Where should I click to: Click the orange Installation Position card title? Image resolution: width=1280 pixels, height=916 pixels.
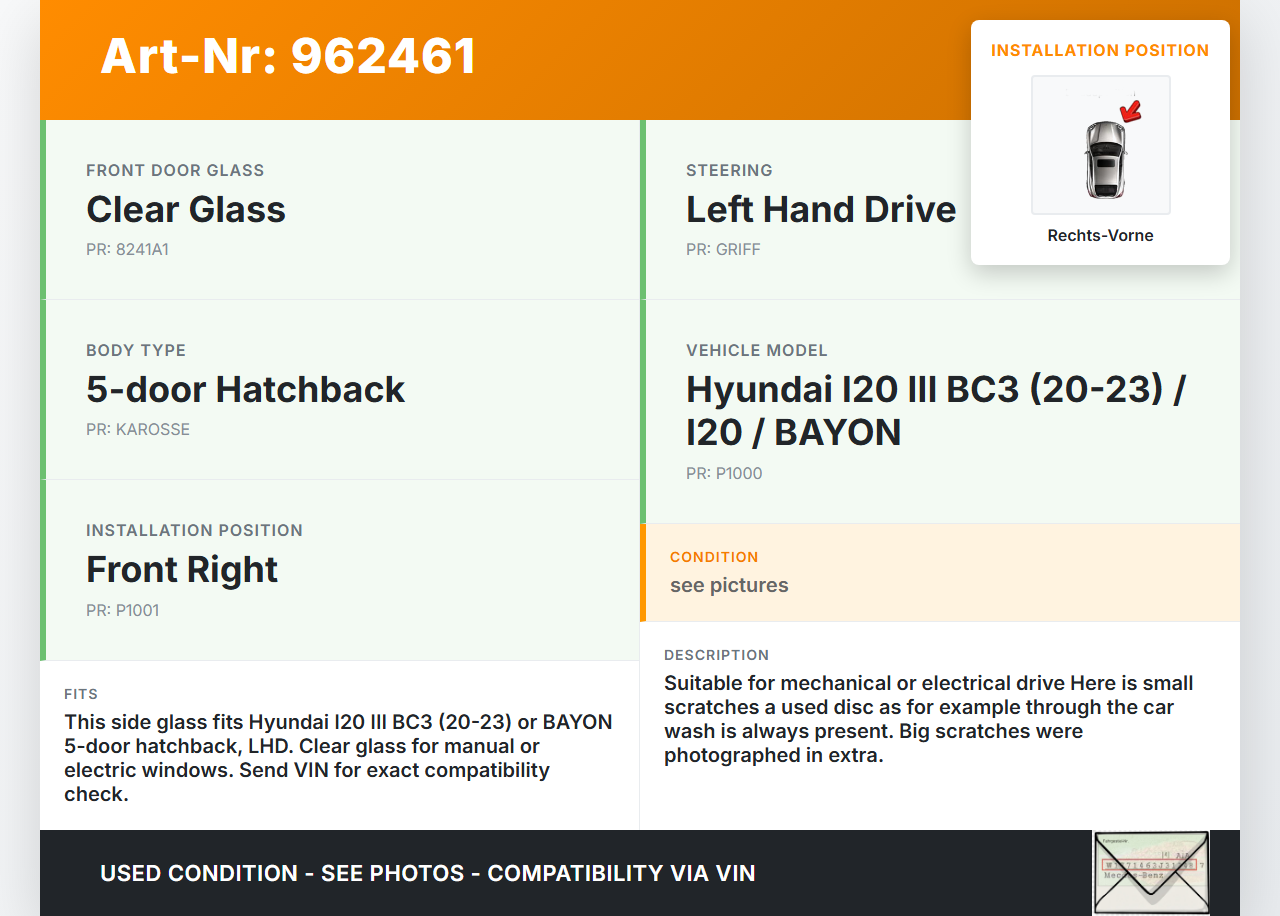point(1100,51)
